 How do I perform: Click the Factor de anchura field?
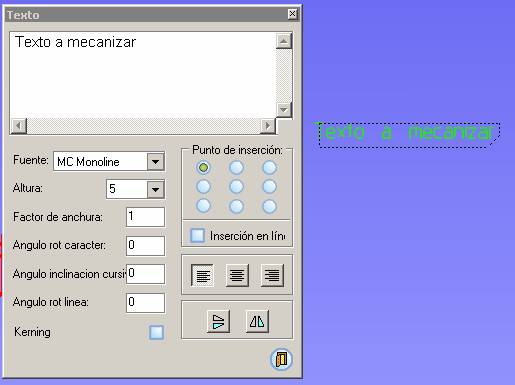145,217
